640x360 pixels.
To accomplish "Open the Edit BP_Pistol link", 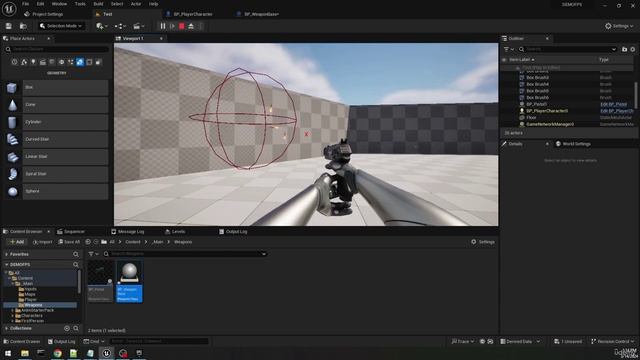I will [613, 104].
